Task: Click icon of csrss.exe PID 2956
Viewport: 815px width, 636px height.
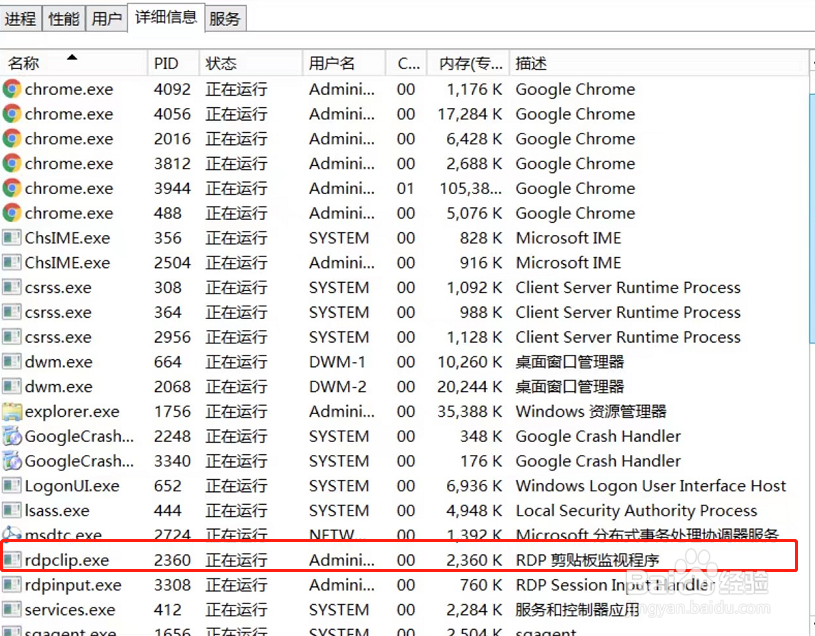Action: click(x=11, y=337)
